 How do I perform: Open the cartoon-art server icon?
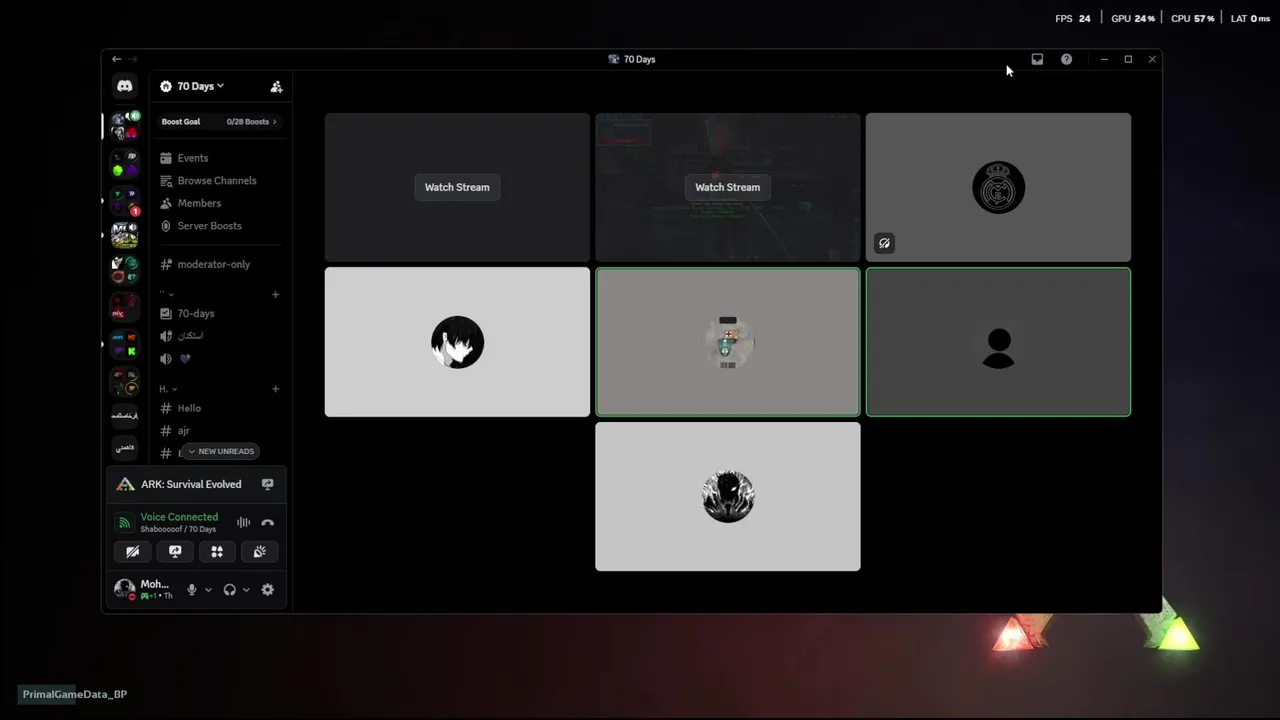click(125, 235)
